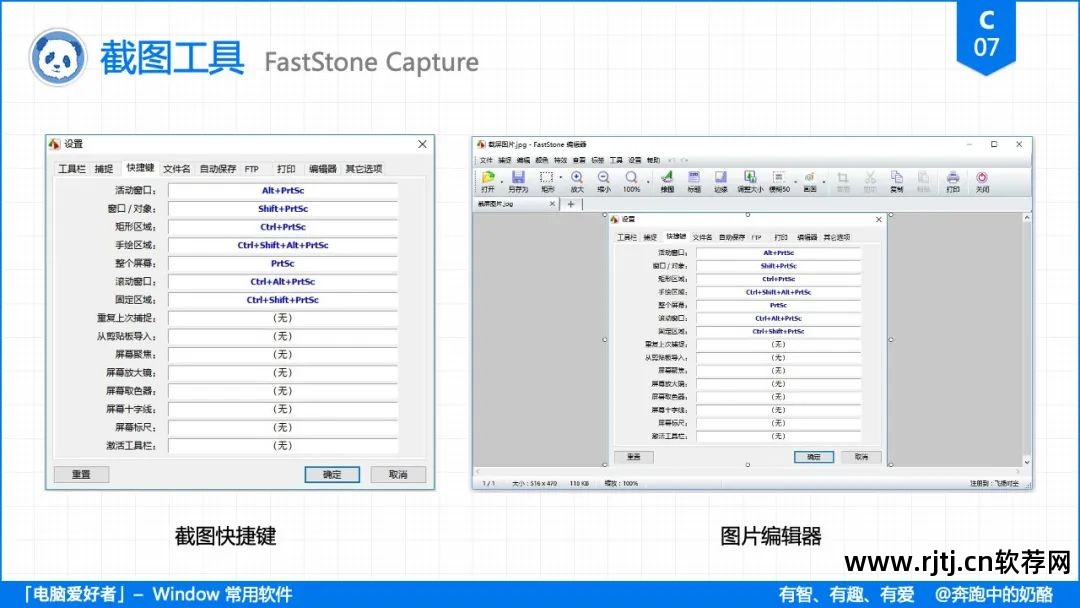Screen dimensions: 1080x608
Task: Open the 特效 menu in editor
Action: [561, 160]
